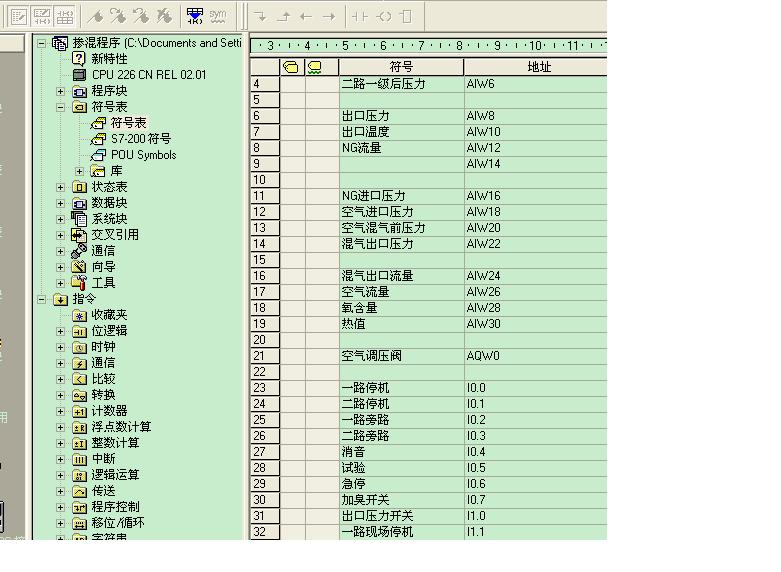Select the S7-200 符号 tree item
This screenshot has width=781, height=572.
pos(140,139)
